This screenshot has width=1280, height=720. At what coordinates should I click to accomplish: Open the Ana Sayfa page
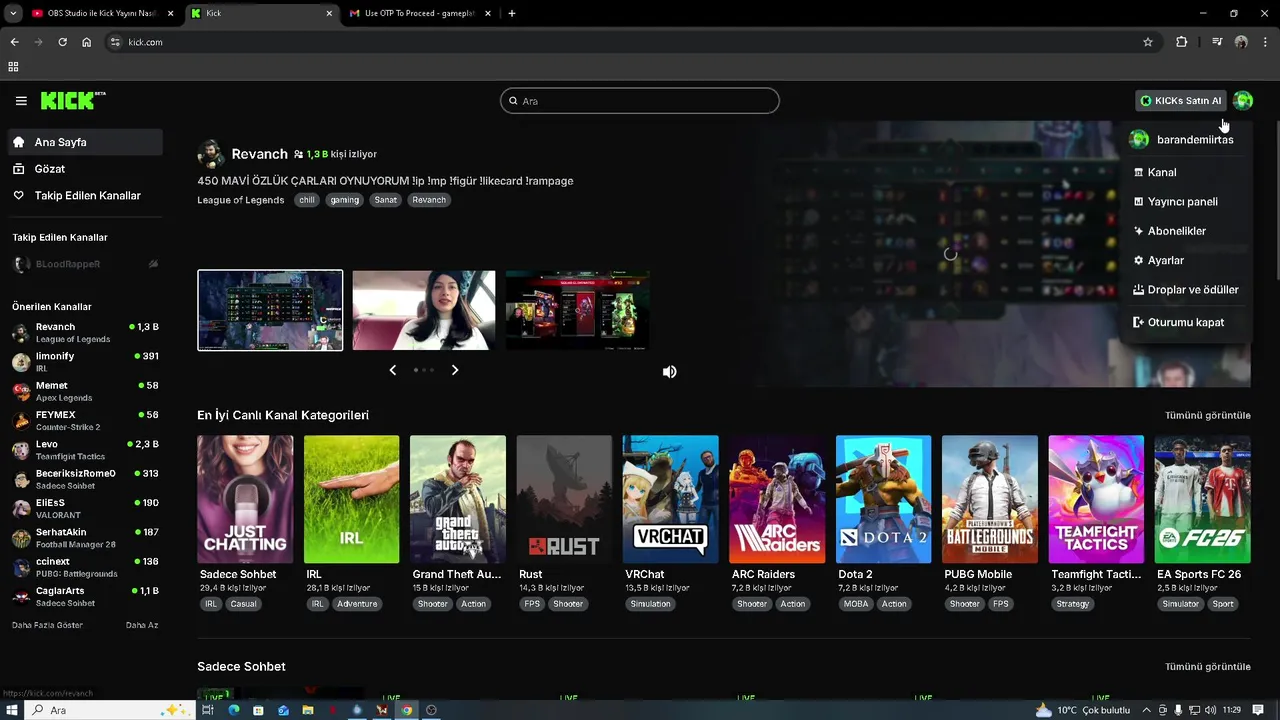point(84,142)
